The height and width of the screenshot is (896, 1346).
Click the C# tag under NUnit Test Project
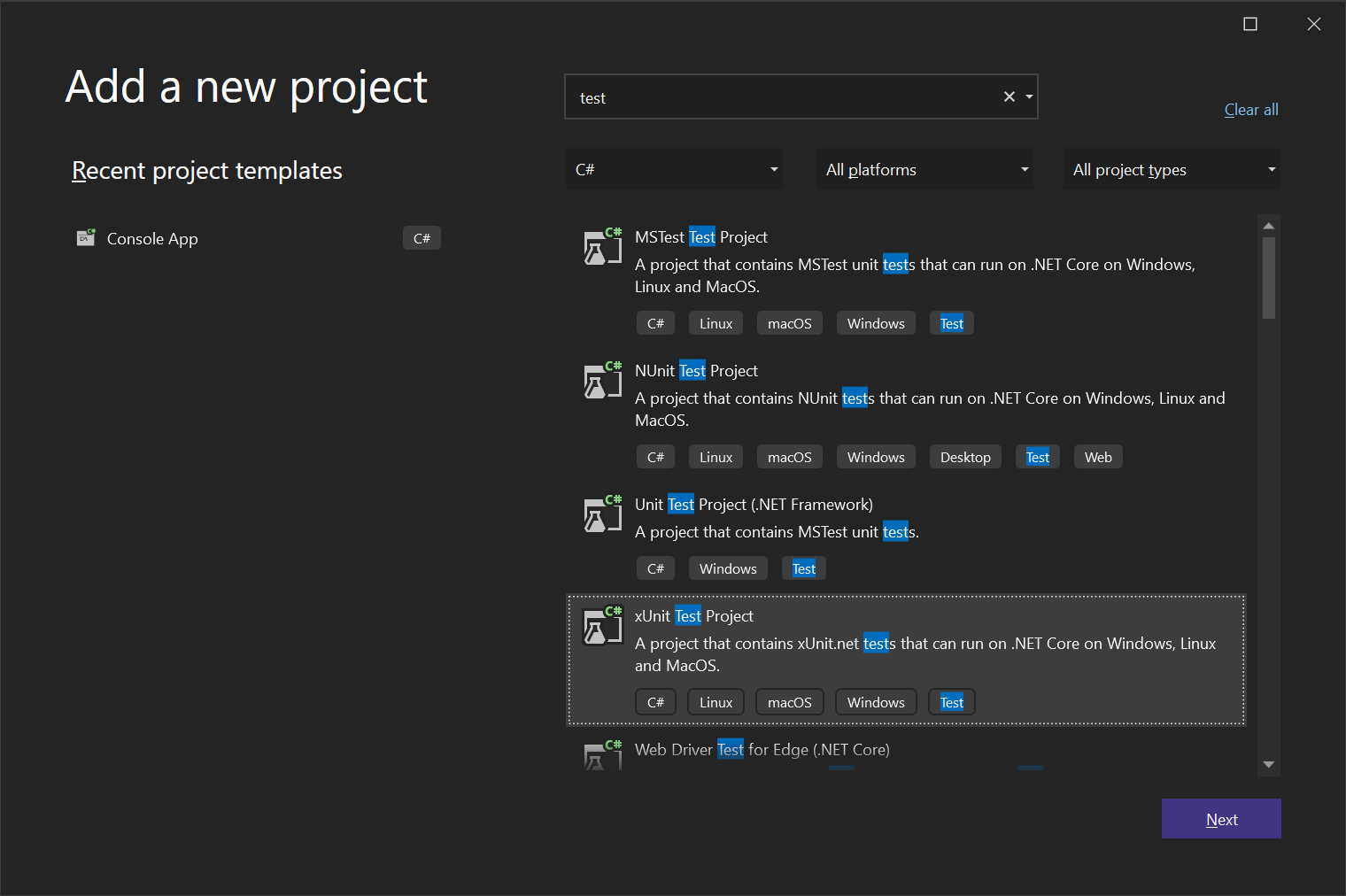coord(655,457)
